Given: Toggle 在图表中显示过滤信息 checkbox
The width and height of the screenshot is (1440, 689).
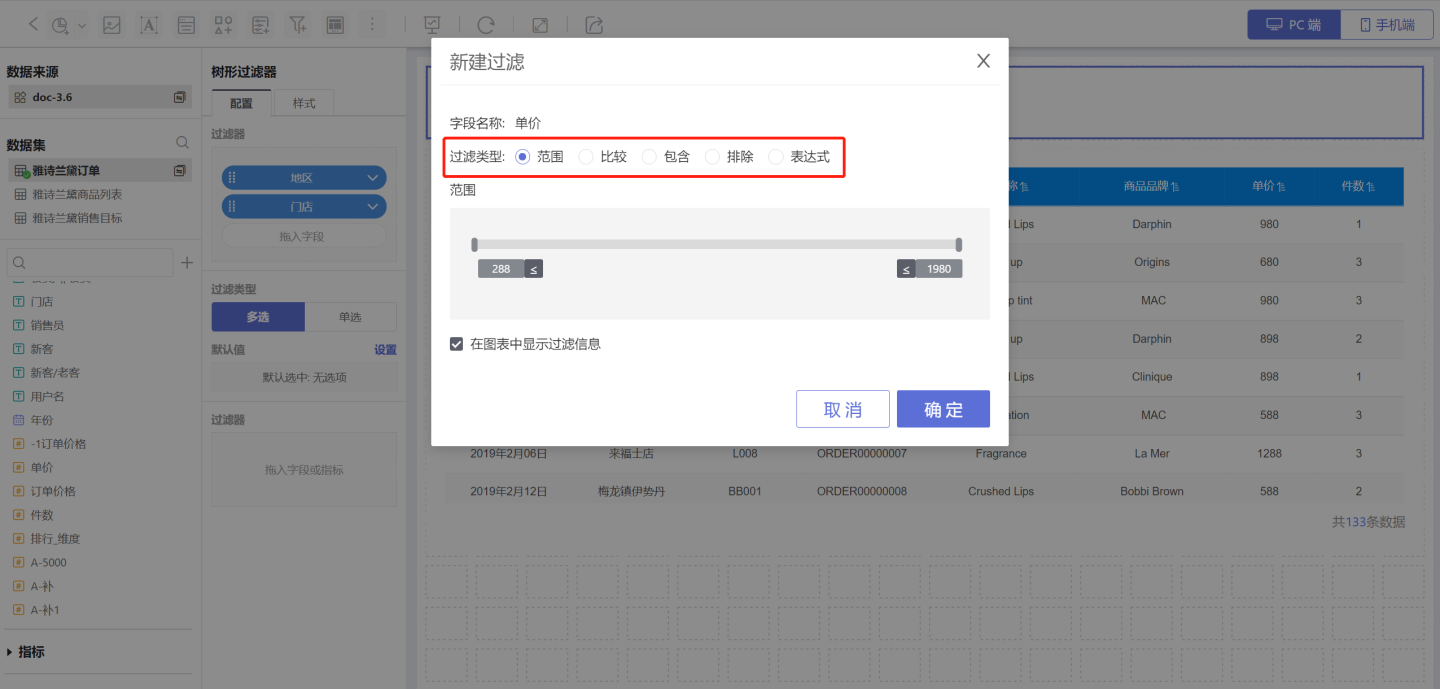Looking at the screenshot, I should tap(457, 344).
